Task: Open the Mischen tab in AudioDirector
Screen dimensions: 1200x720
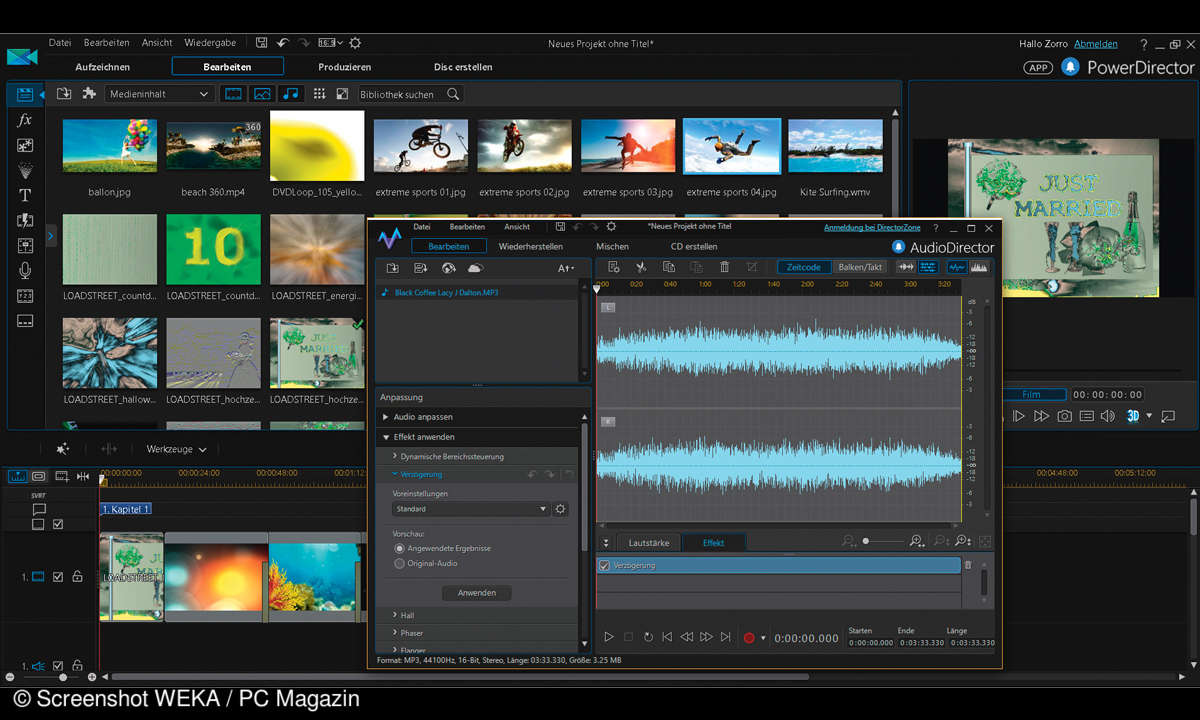Action: click(613, 246)
